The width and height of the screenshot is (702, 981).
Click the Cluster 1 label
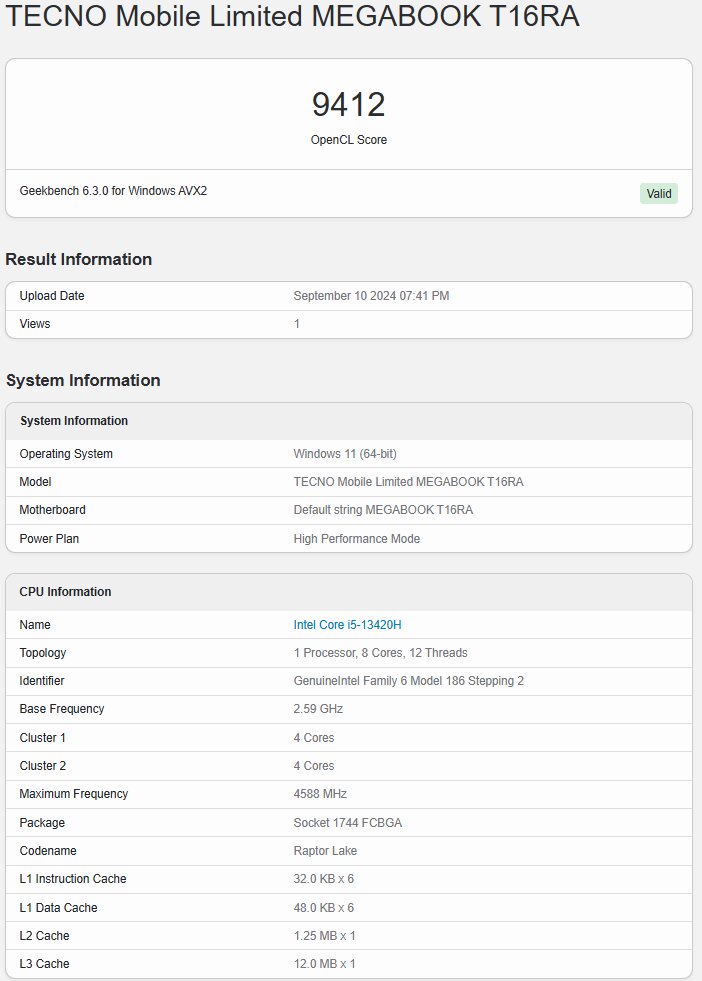(x=43, y=737)
